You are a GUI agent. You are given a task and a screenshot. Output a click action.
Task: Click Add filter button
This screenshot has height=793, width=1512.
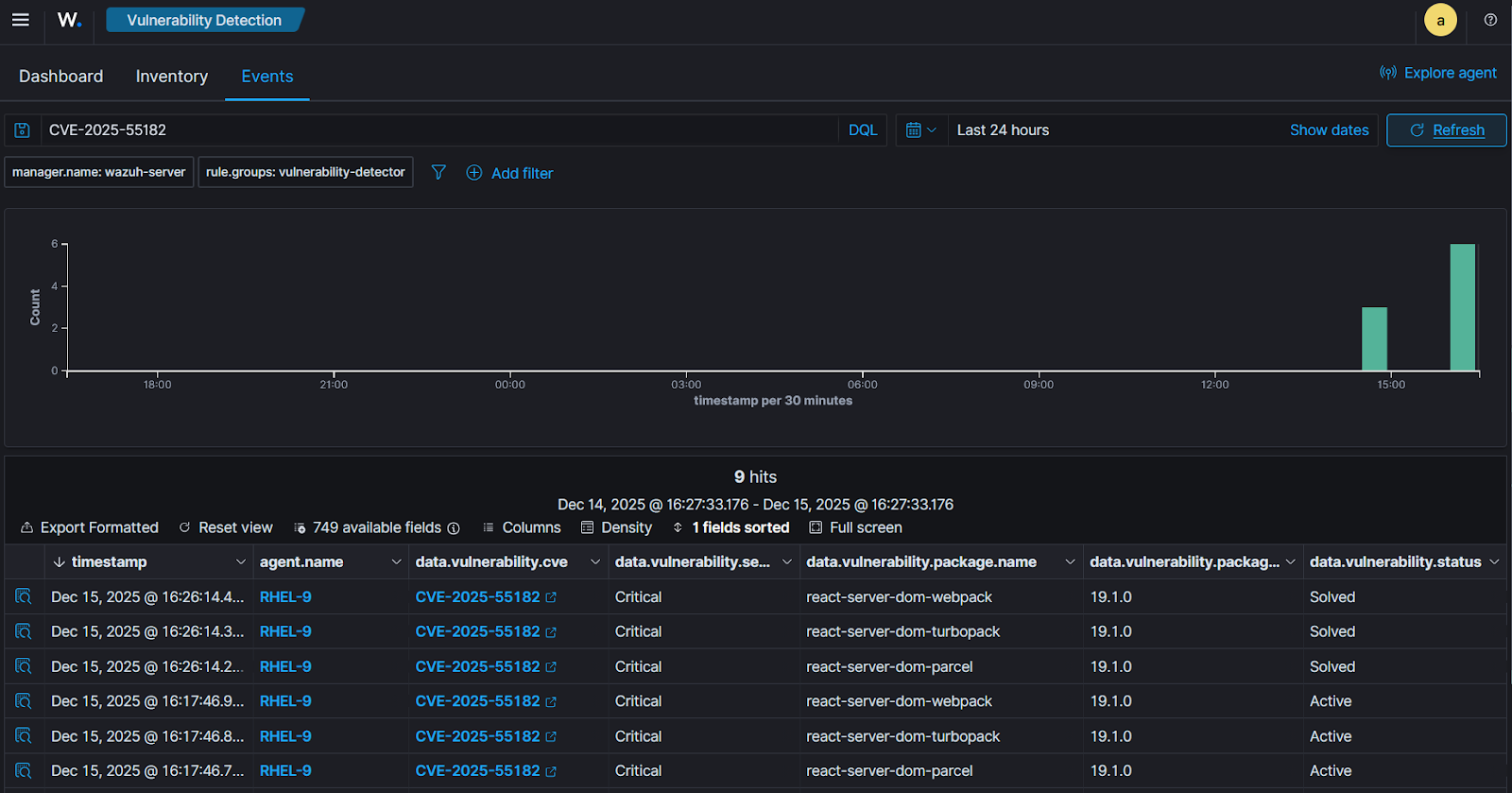[510, 173]
